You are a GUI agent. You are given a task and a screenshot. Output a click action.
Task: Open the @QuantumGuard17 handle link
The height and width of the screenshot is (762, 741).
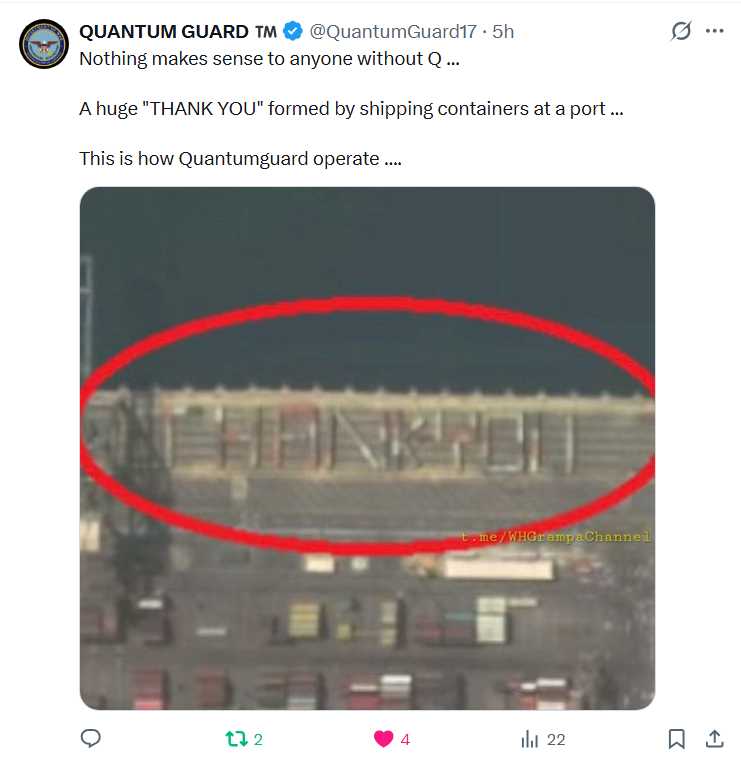[x=393, y=32]
